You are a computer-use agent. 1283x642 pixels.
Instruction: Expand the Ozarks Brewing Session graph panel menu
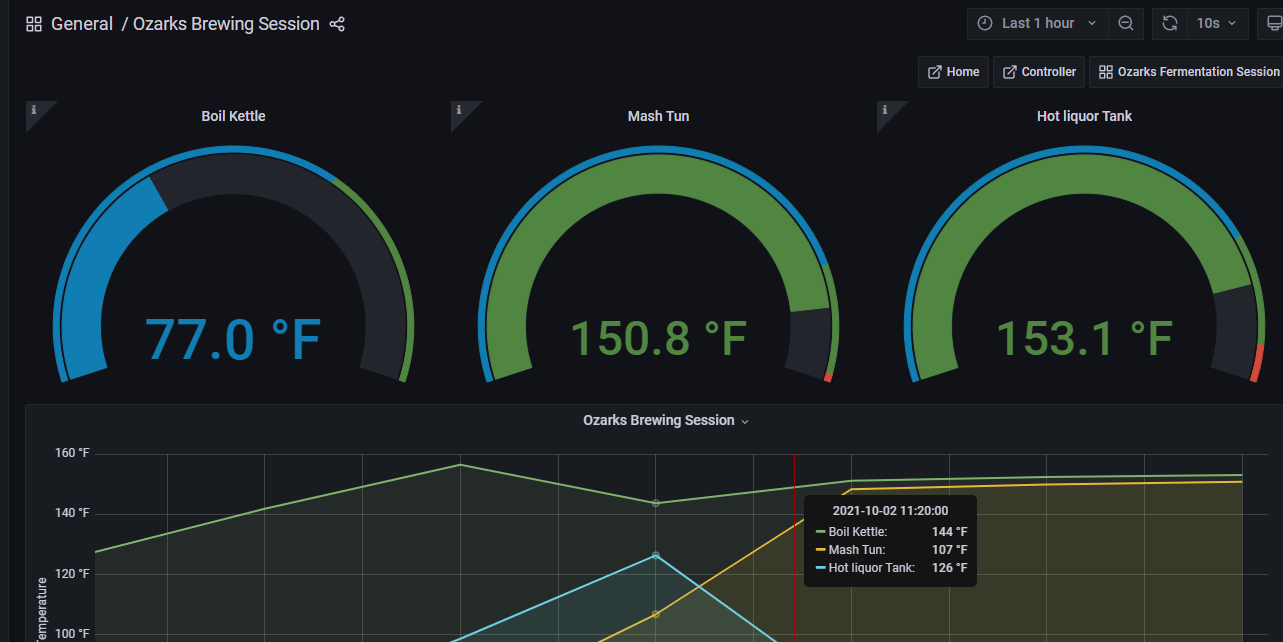666,421
